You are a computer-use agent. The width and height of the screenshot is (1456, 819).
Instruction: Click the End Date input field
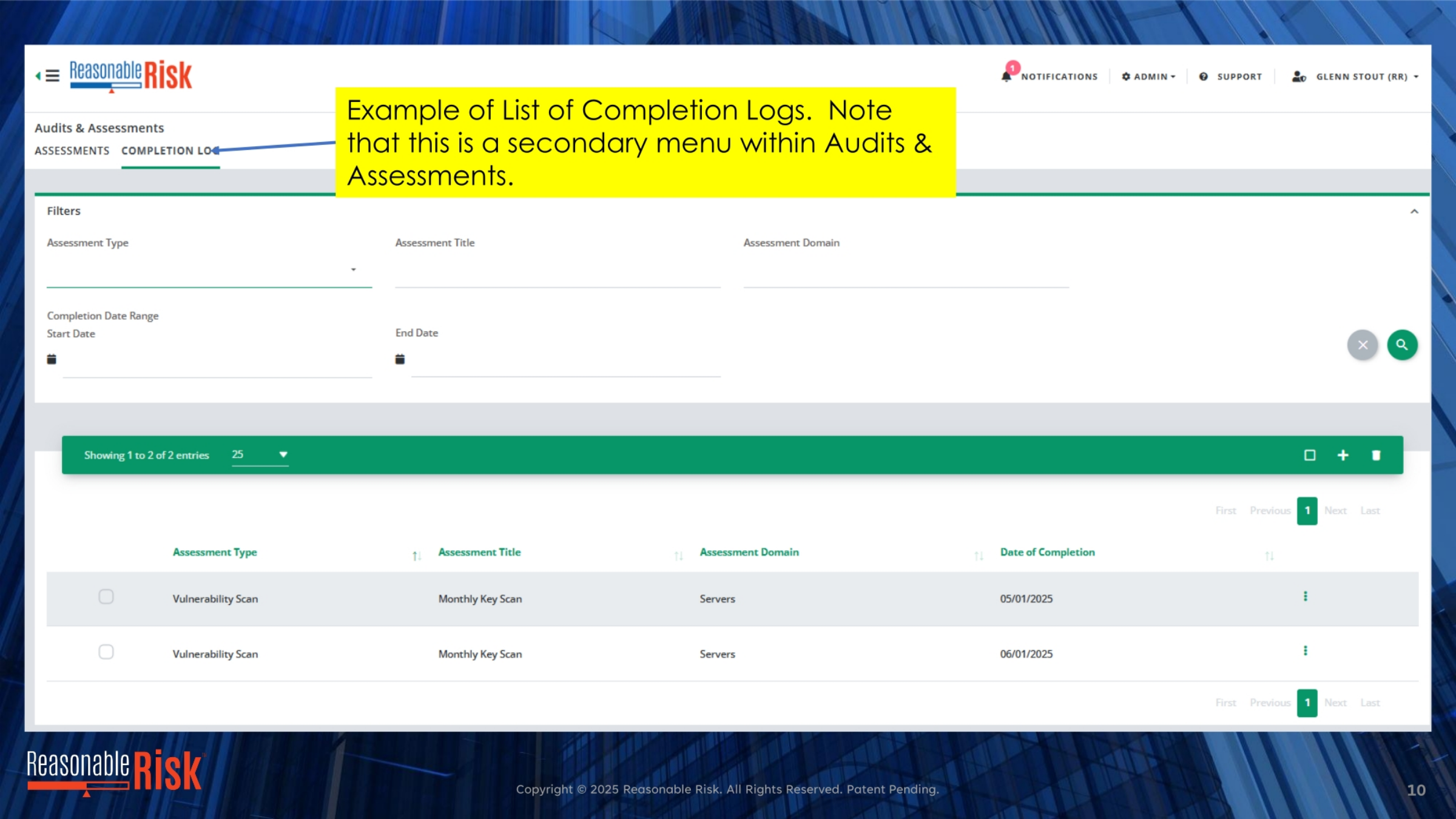click(x=566, y=362)
